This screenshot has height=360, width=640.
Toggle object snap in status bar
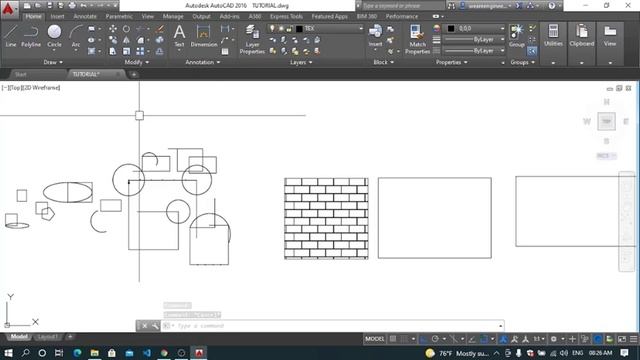pos(484,339)
